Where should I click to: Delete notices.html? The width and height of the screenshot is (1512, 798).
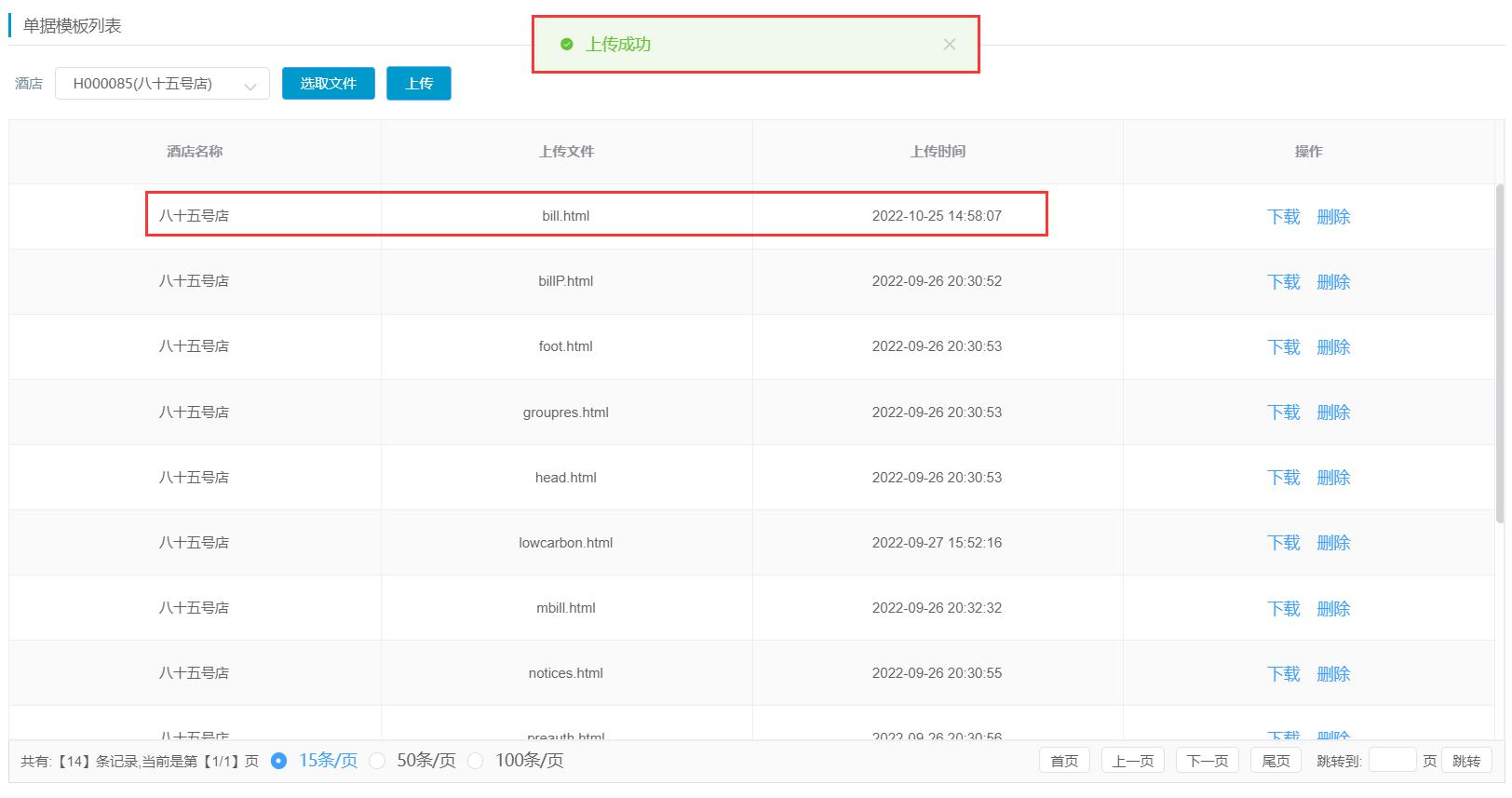tap(1333, 674)
